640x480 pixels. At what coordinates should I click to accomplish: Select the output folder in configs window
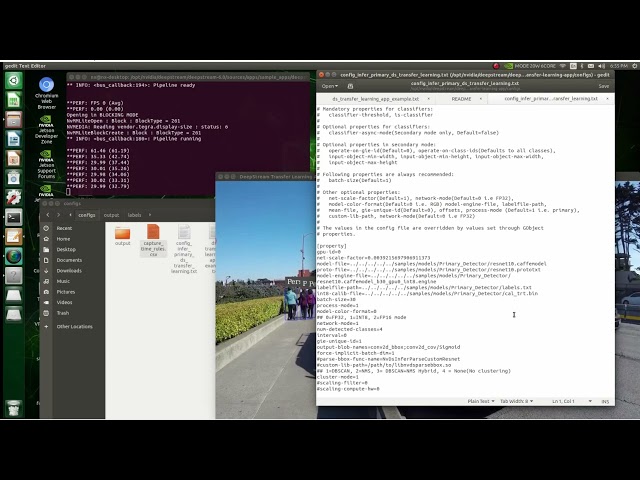pos(122,236)
